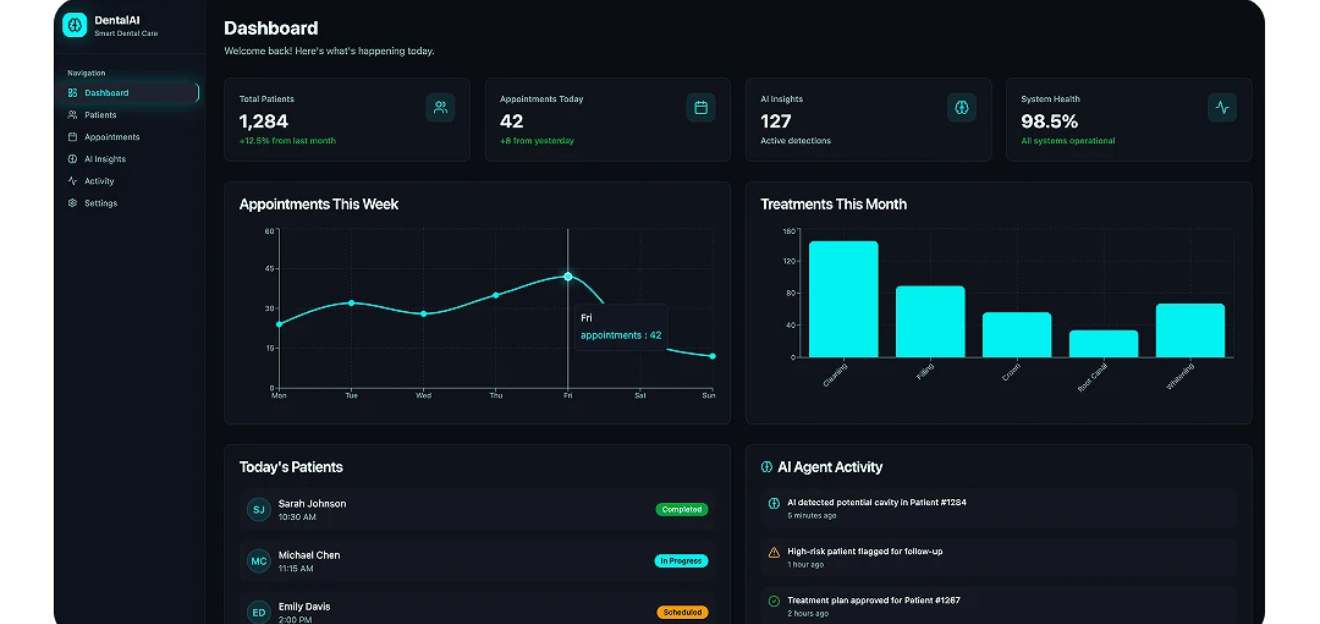Viewport: 1320px width, 624px height.
Task: Click the DentalAI brain logo icon
Action: pos(75,25)
